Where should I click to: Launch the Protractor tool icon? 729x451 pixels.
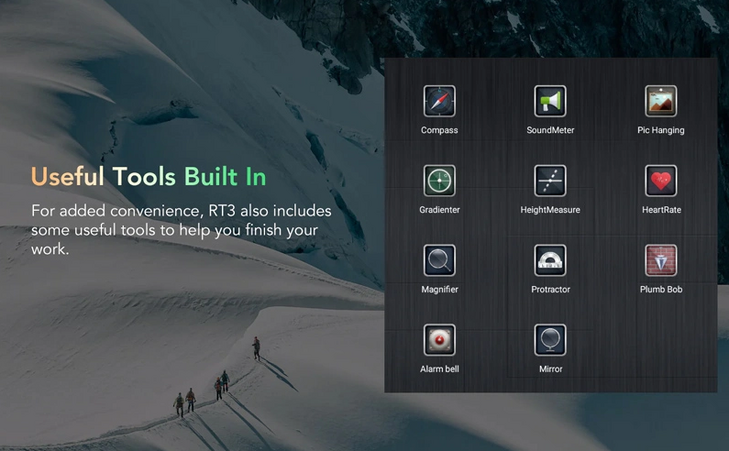point(550,260)
